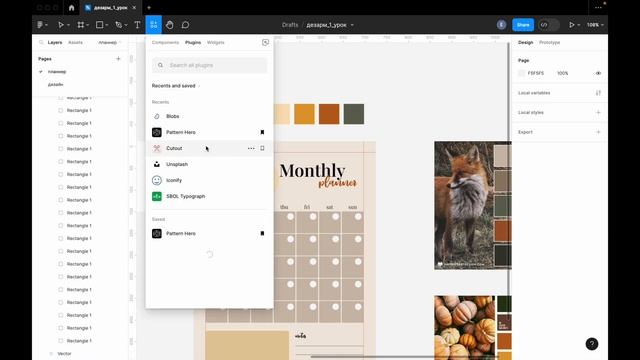Go to the Figma home screen
The width and height of the screenshot is (640, 360).
pos(71,7)
